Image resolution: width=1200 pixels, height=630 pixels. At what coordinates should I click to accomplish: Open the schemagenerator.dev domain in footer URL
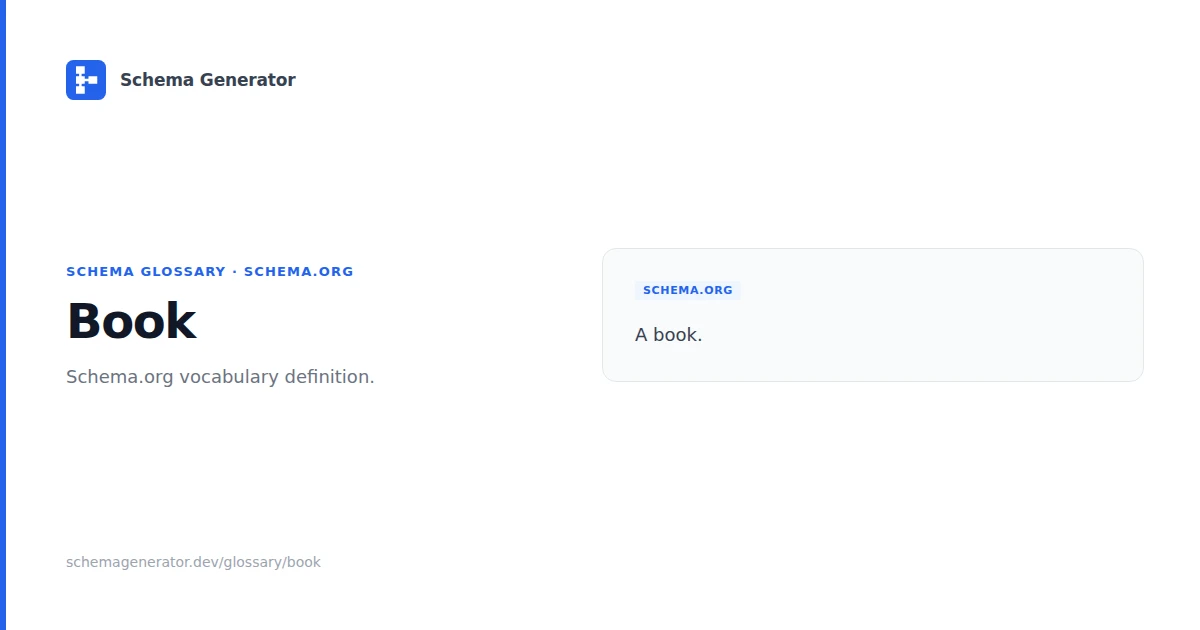(x=142, y=562)
